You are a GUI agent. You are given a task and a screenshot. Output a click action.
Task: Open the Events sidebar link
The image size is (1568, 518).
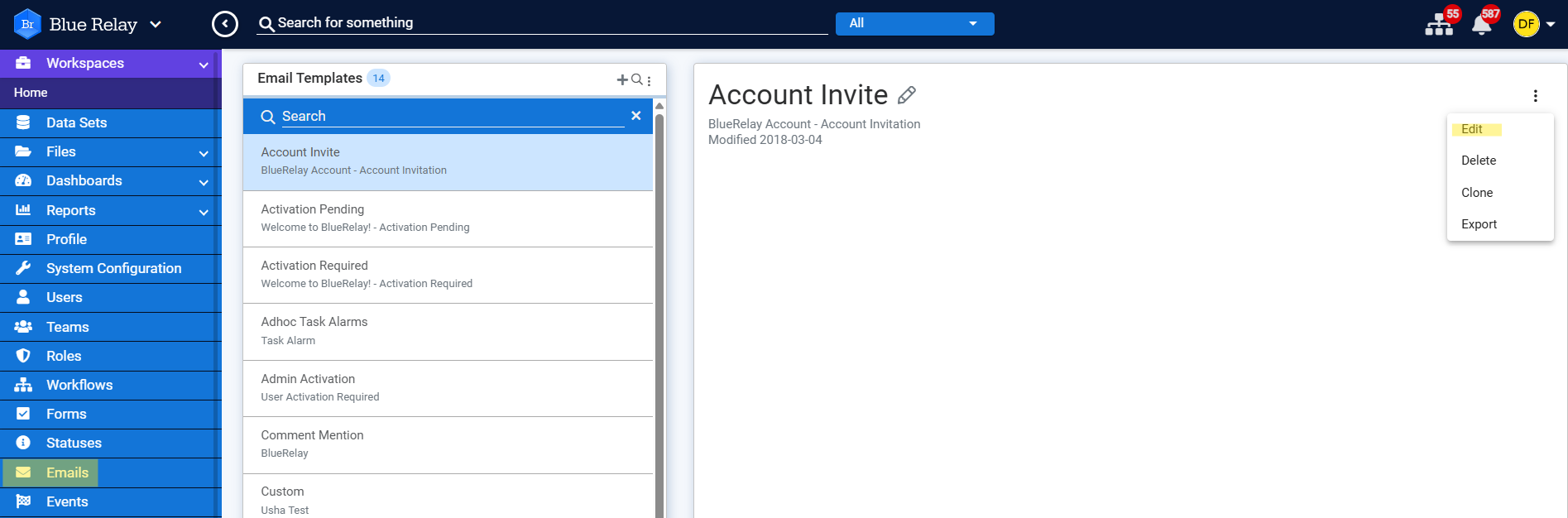[67, 501]
